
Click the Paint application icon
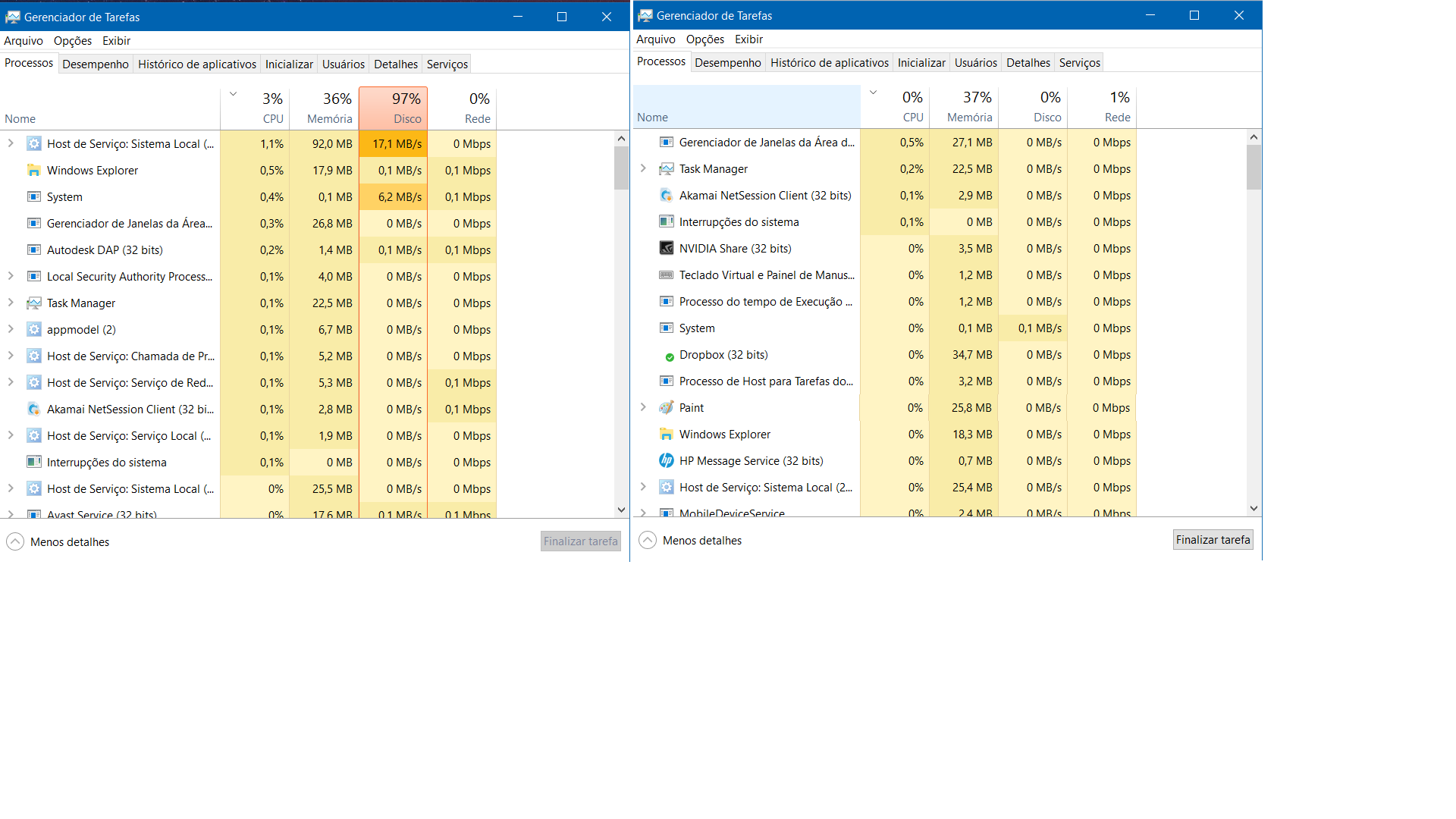pyautogui.click(x=667, y=407)
